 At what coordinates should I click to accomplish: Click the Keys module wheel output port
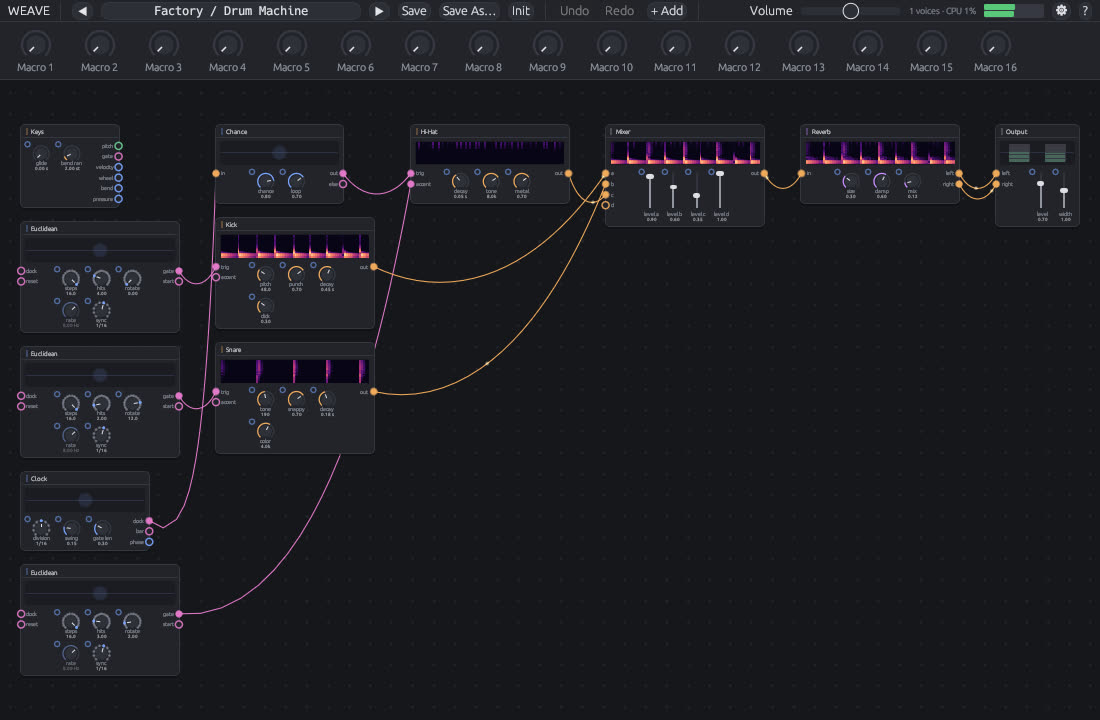click(119, 178)
